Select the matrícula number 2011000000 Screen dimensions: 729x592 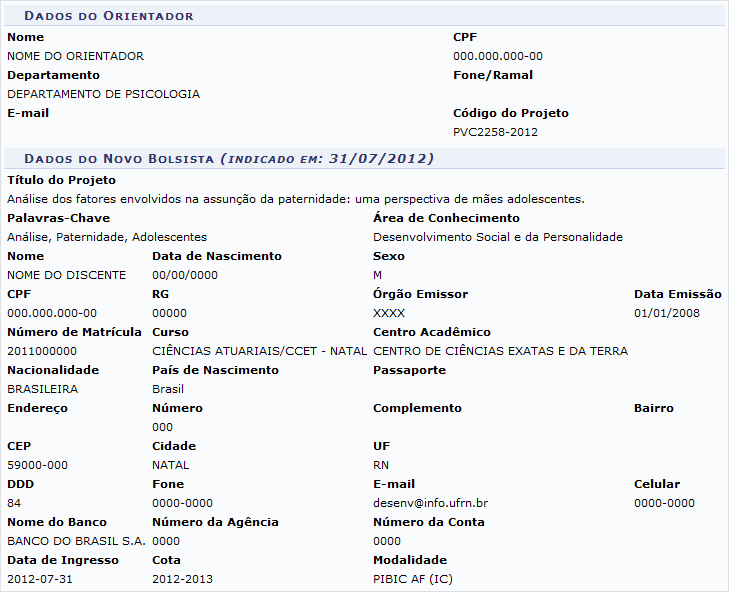point(41,351)
